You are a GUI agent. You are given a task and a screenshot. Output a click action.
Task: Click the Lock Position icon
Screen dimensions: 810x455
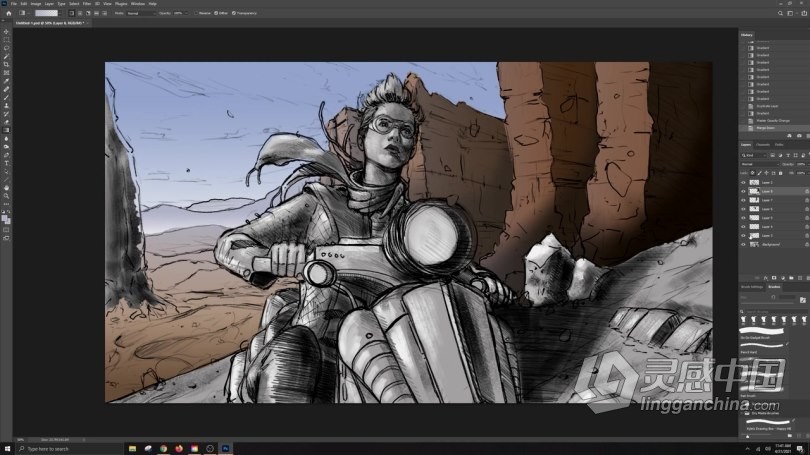pyautogui.click(x=766, y=173)
